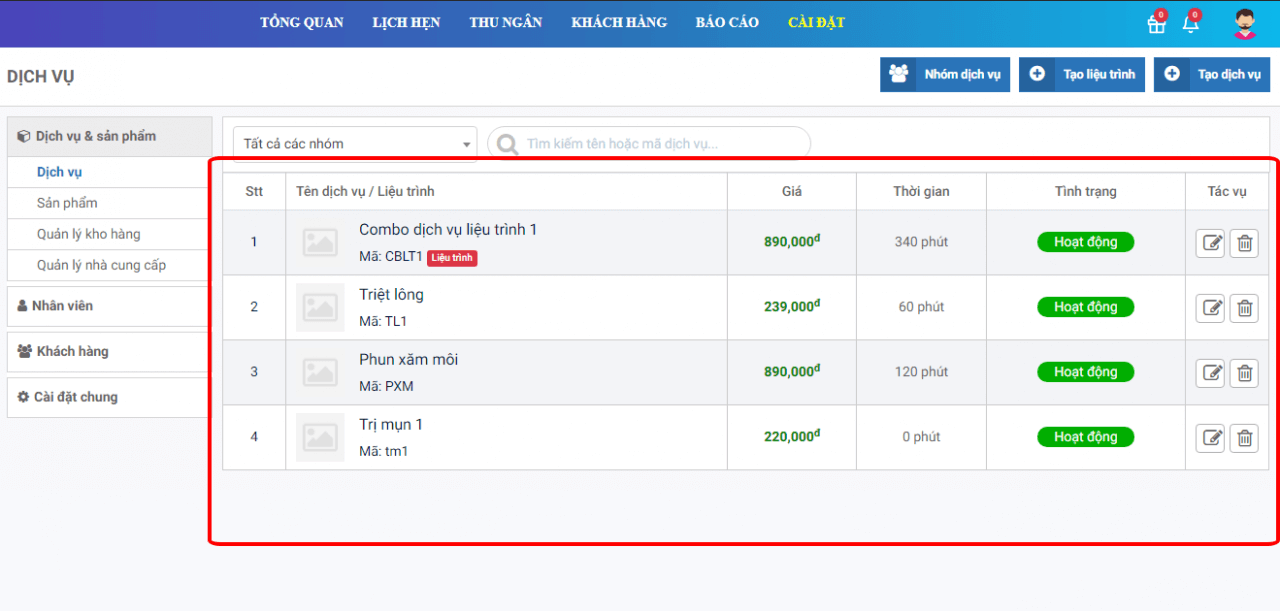Viewport: 1280px width, 611px height.
Task: Click the Tạo dịch vụ button
Action: coord(1212,75)
